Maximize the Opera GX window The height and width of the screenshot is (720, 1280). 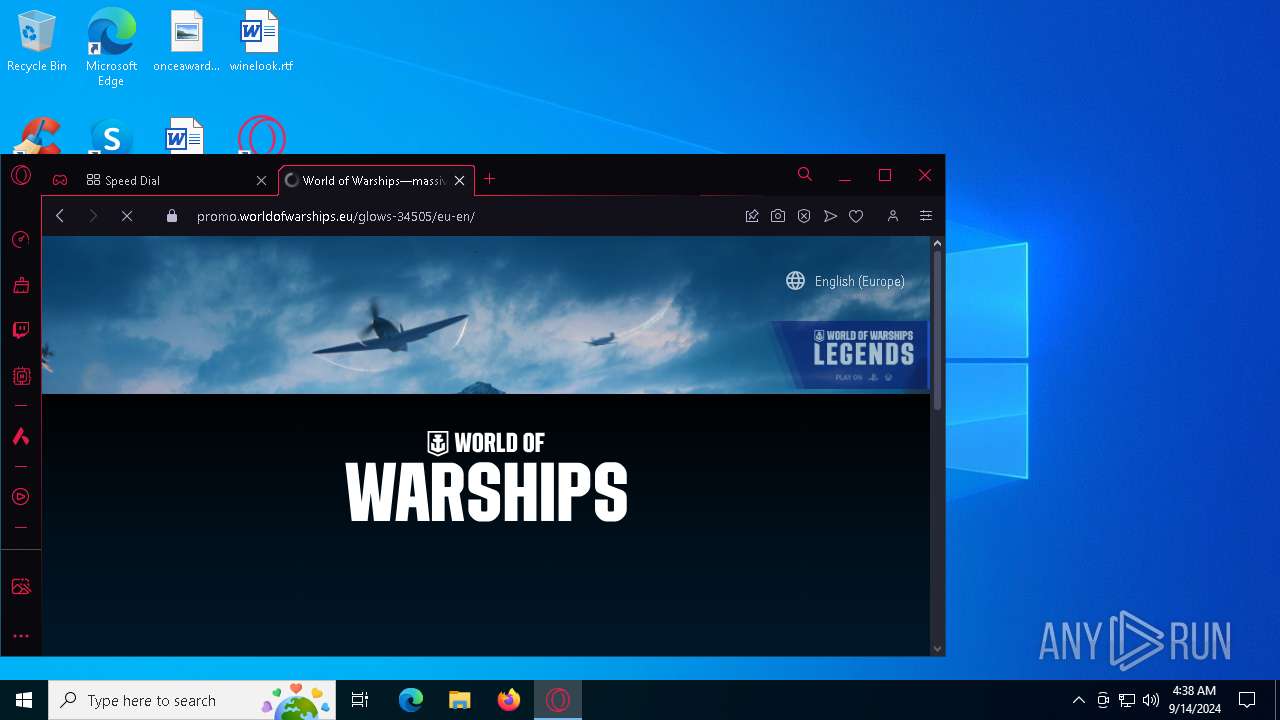(885, 175)
